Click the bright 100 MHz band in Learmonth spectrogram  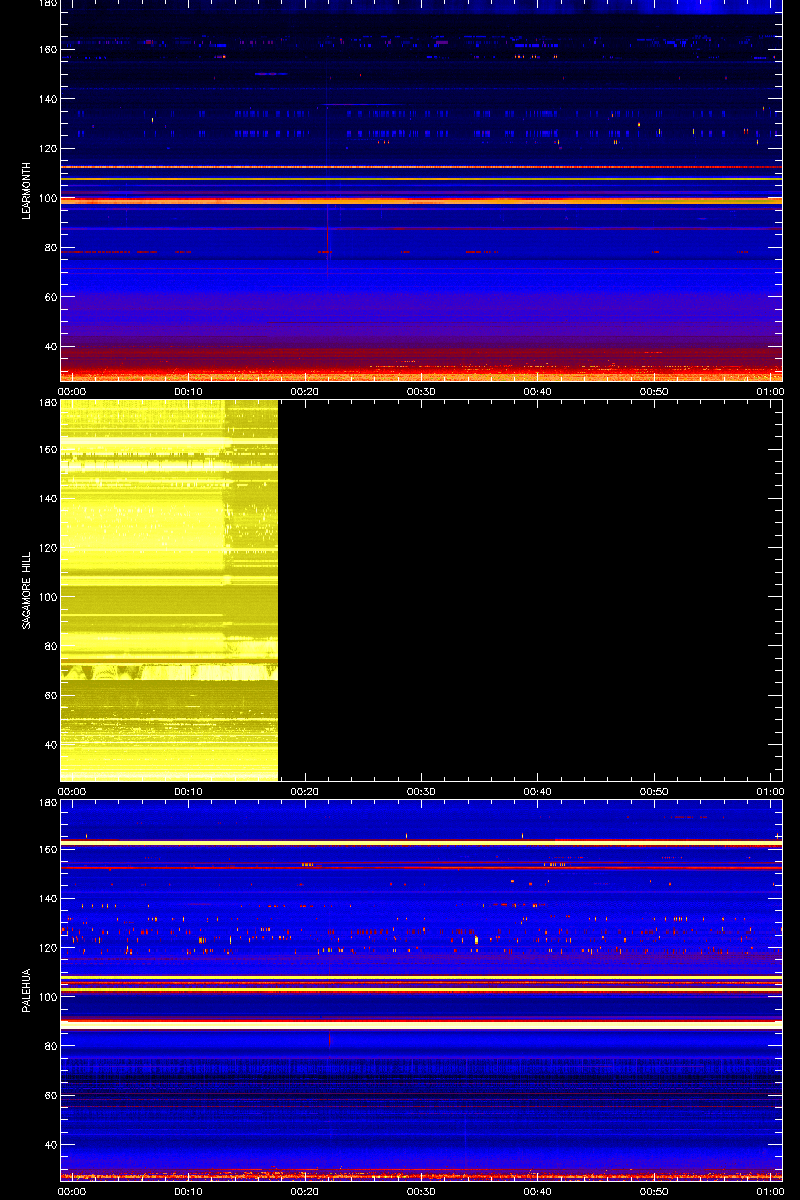point(421,200)
